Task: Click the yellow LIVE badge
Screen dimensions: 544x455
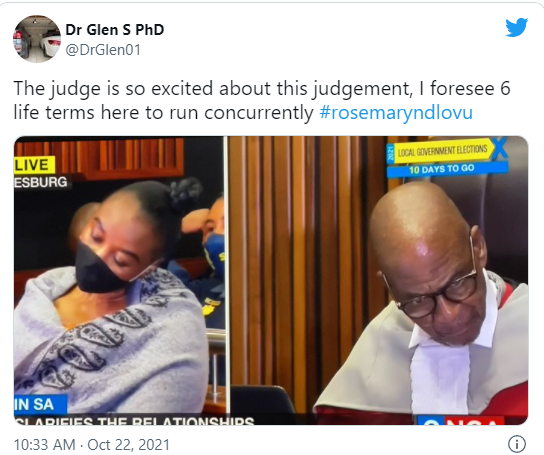Action: (34, 165)
